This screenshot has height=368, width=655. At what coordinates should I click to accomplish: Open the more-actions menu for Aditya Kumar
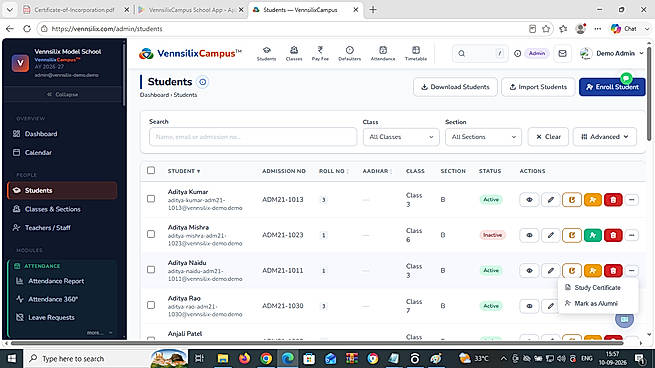coord(632,200)
